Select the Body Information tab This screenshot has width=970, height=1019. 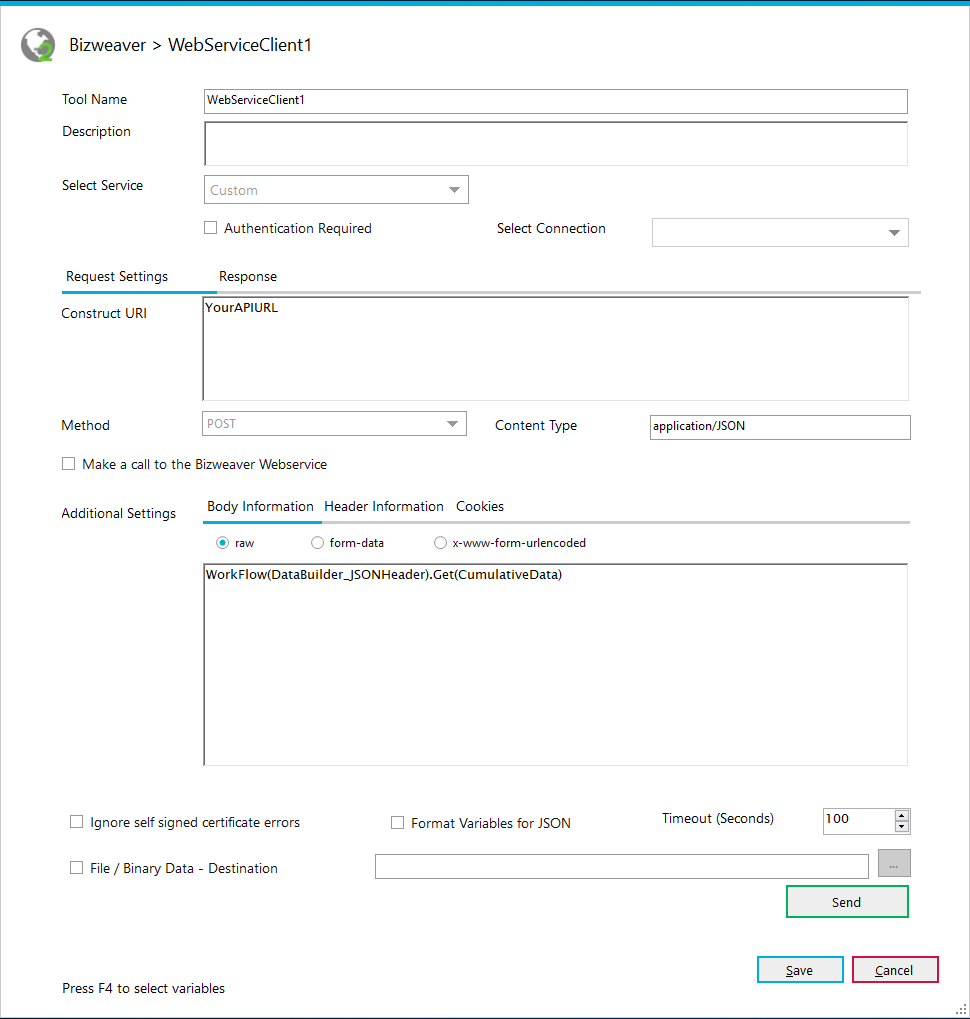pos(260,506)
